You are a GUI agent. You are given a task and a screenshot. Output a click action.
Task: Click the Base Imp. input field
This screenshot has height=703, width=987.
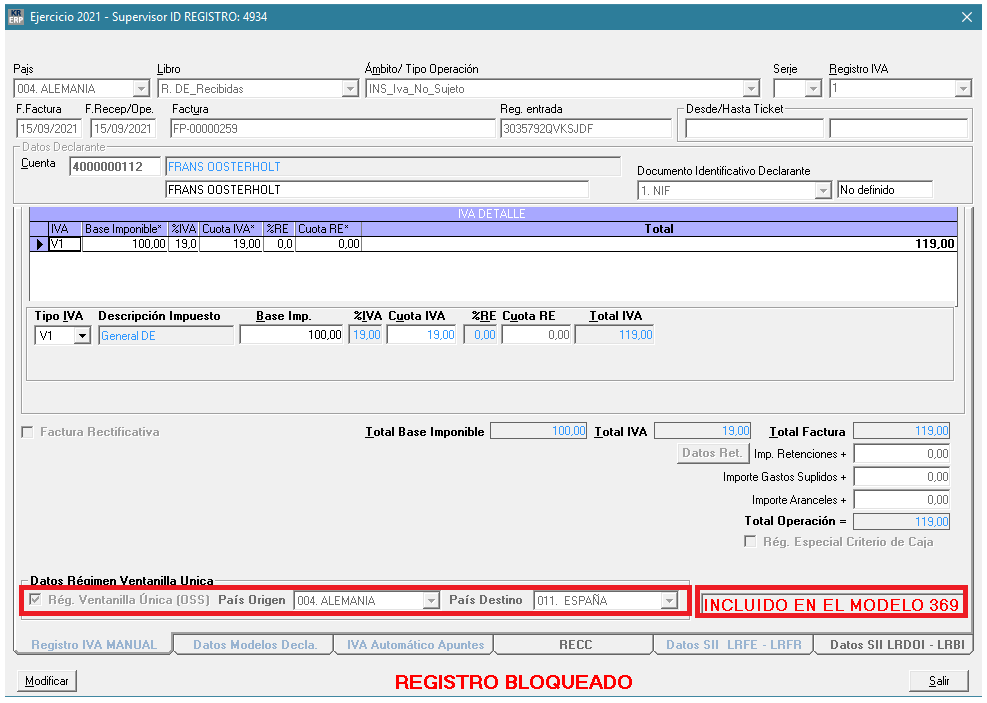coord(291,335)
